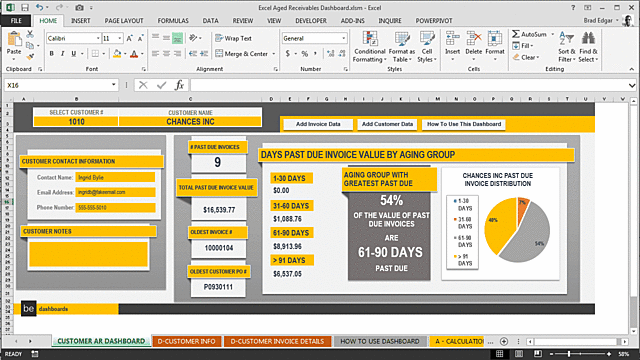Click the Format cells icon
Viewport: 640px width, 360px height.
(x=495, y=39)
